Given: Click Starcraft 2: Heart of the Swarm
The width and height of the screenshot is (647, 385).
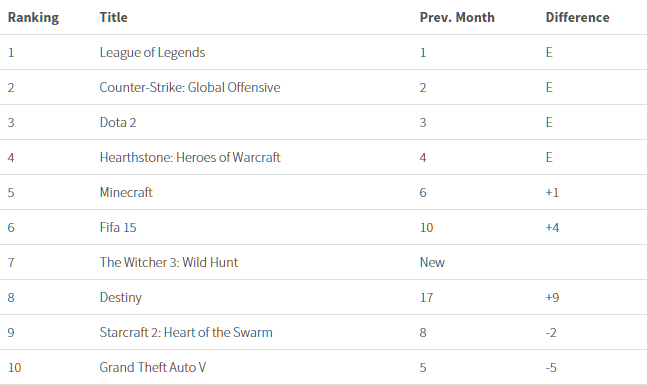Looking at the screenshot, I should point(186,333).
